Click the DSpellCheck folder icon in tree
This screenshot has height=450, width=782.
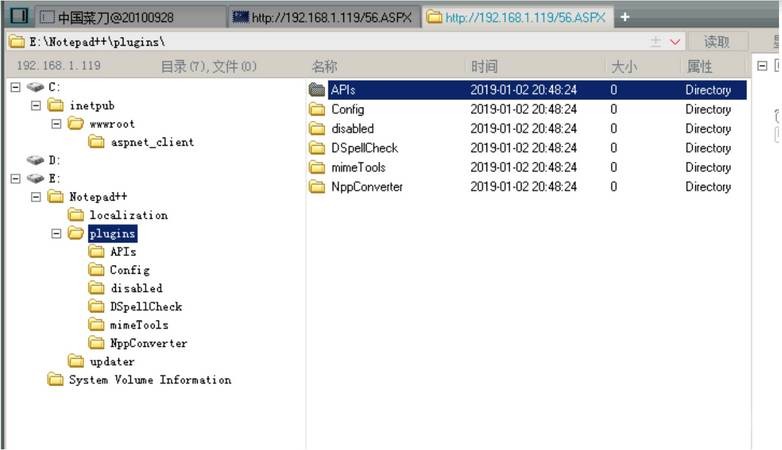96,307
